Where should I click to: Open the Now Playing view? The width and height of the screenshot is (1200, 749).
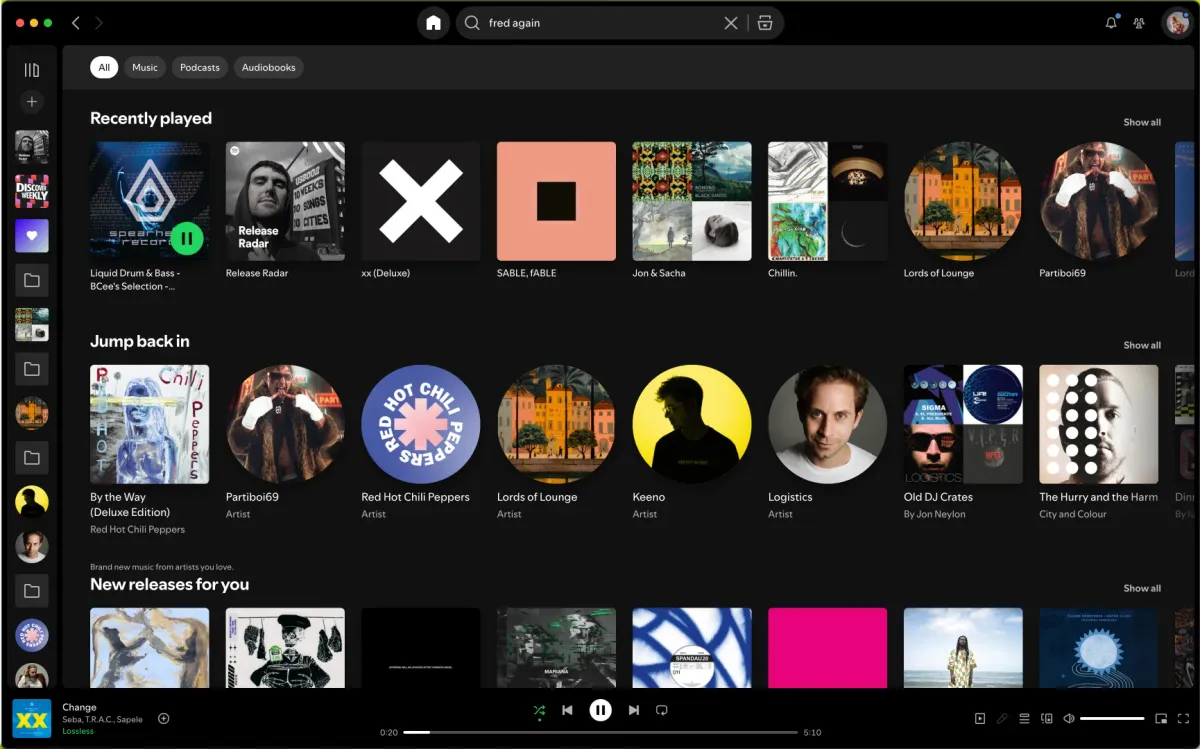point(980,718)
